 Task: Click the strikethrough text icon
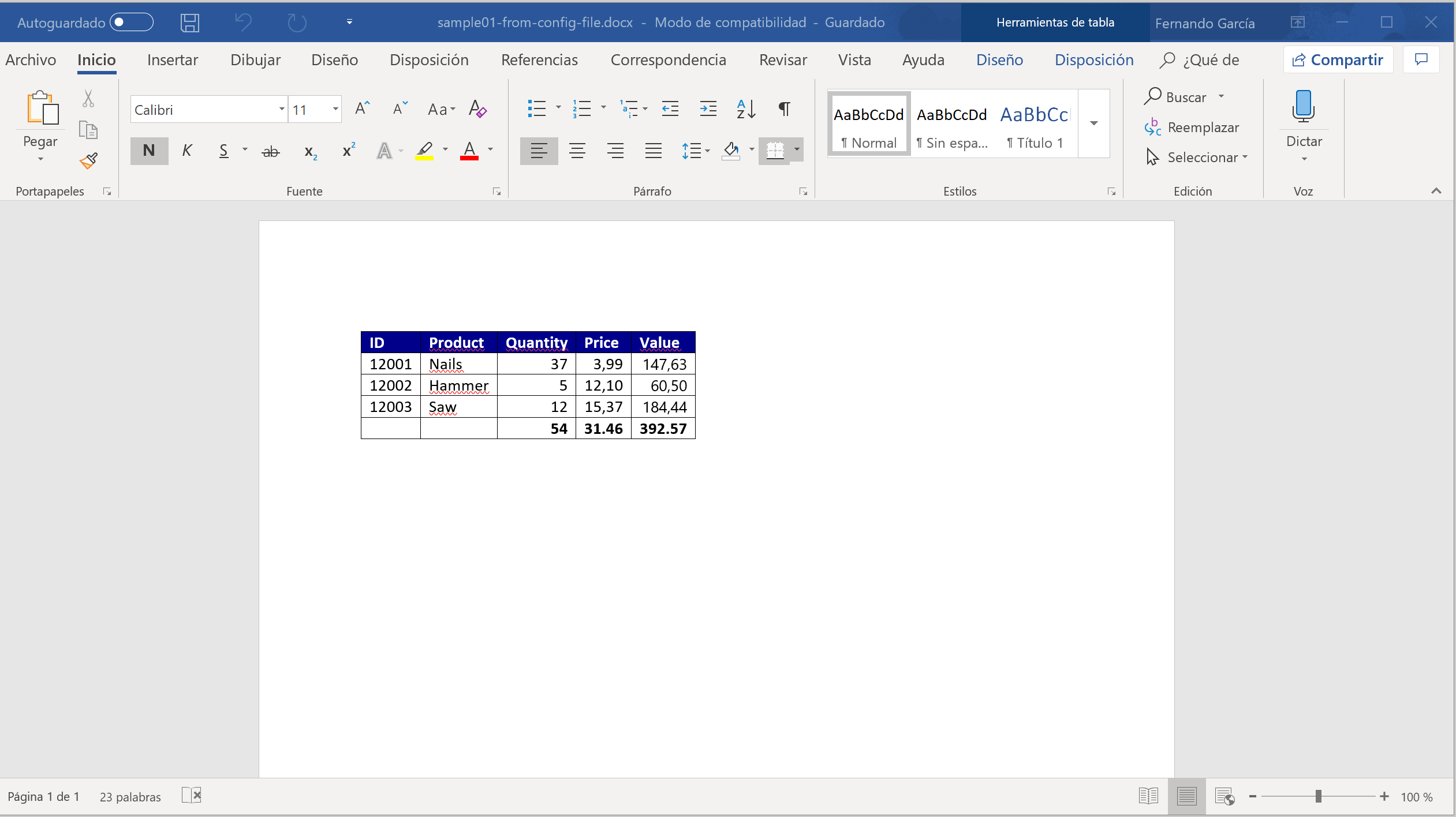[270, 151]
